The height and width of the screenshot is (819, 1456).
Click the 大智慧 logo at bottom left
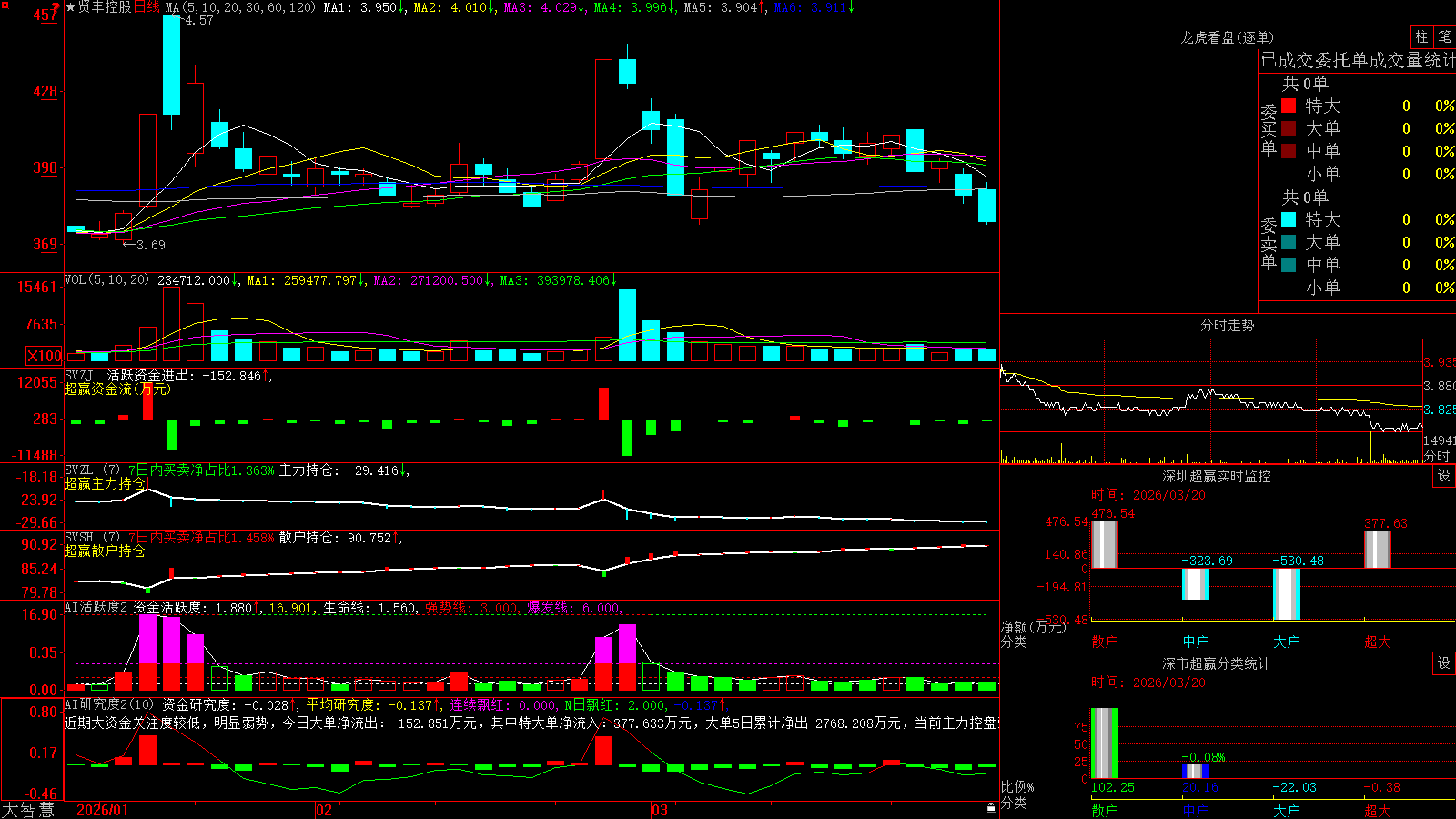point(28,810)
